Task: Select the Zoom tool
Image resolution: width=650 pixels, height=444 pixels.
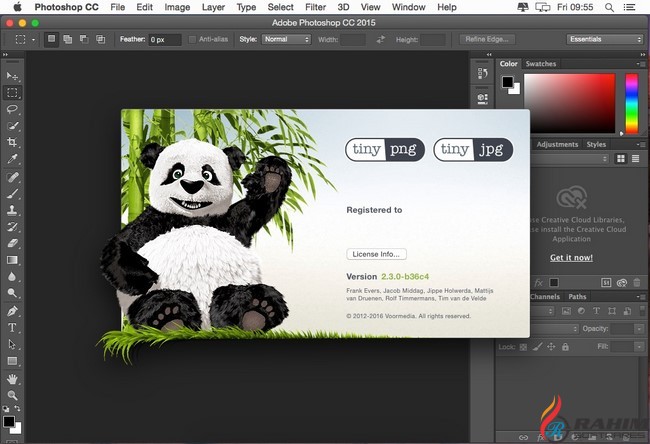Action: click(12, 395)
